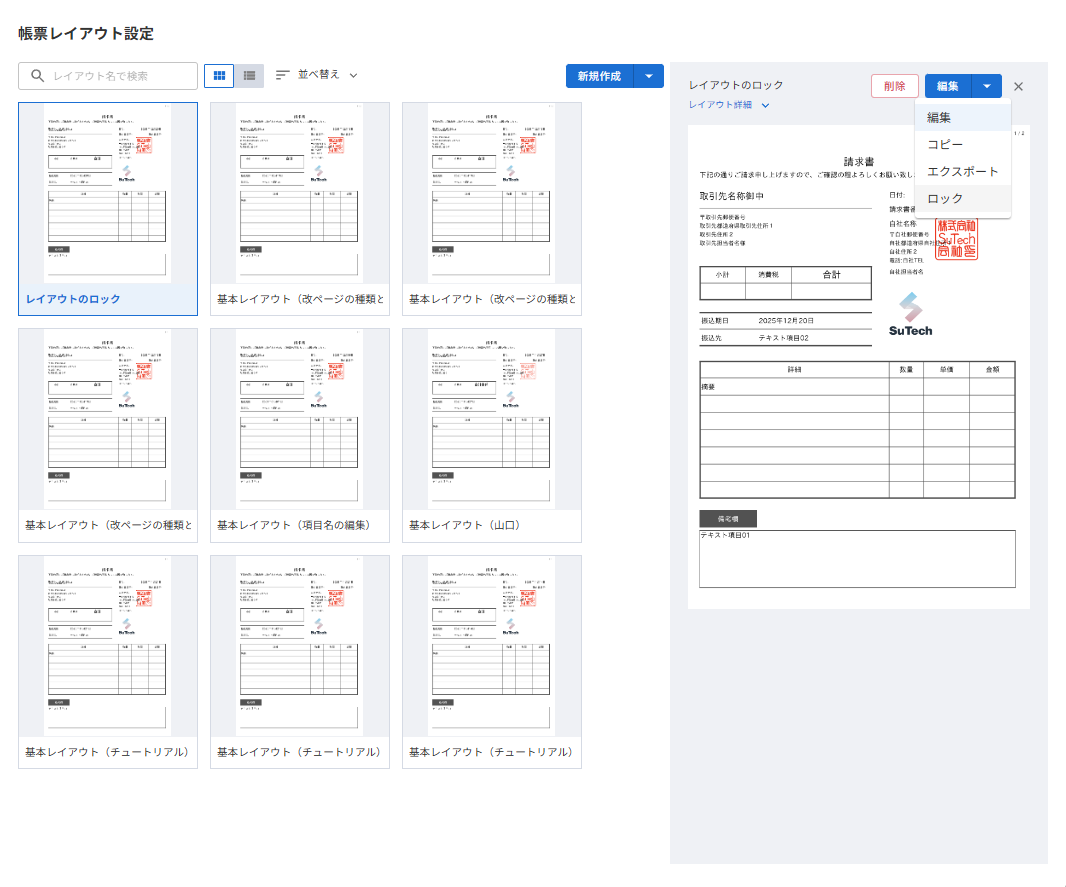Viewport: 1066px width, 887px height.
Task: Click the blue 編集 button
Action: tap(947, 86)
